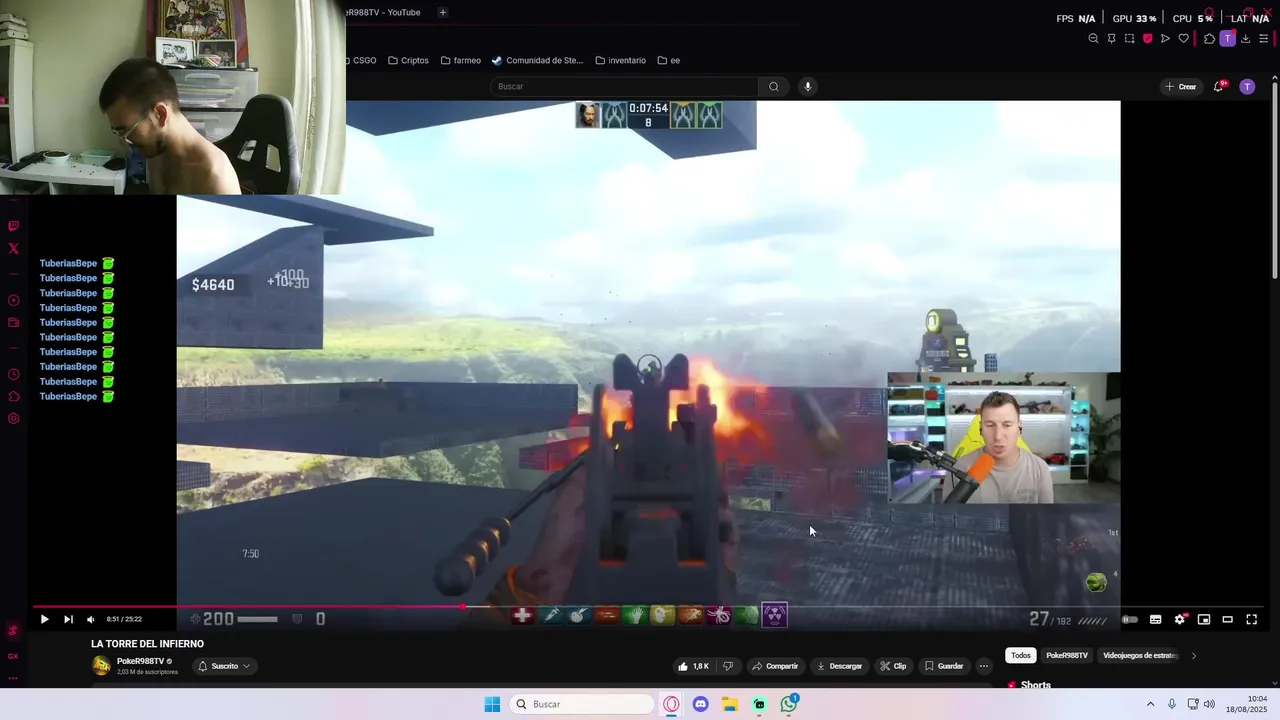Toggle theater mode
Screen dimensions: 1280x720
pos(1228,619)
